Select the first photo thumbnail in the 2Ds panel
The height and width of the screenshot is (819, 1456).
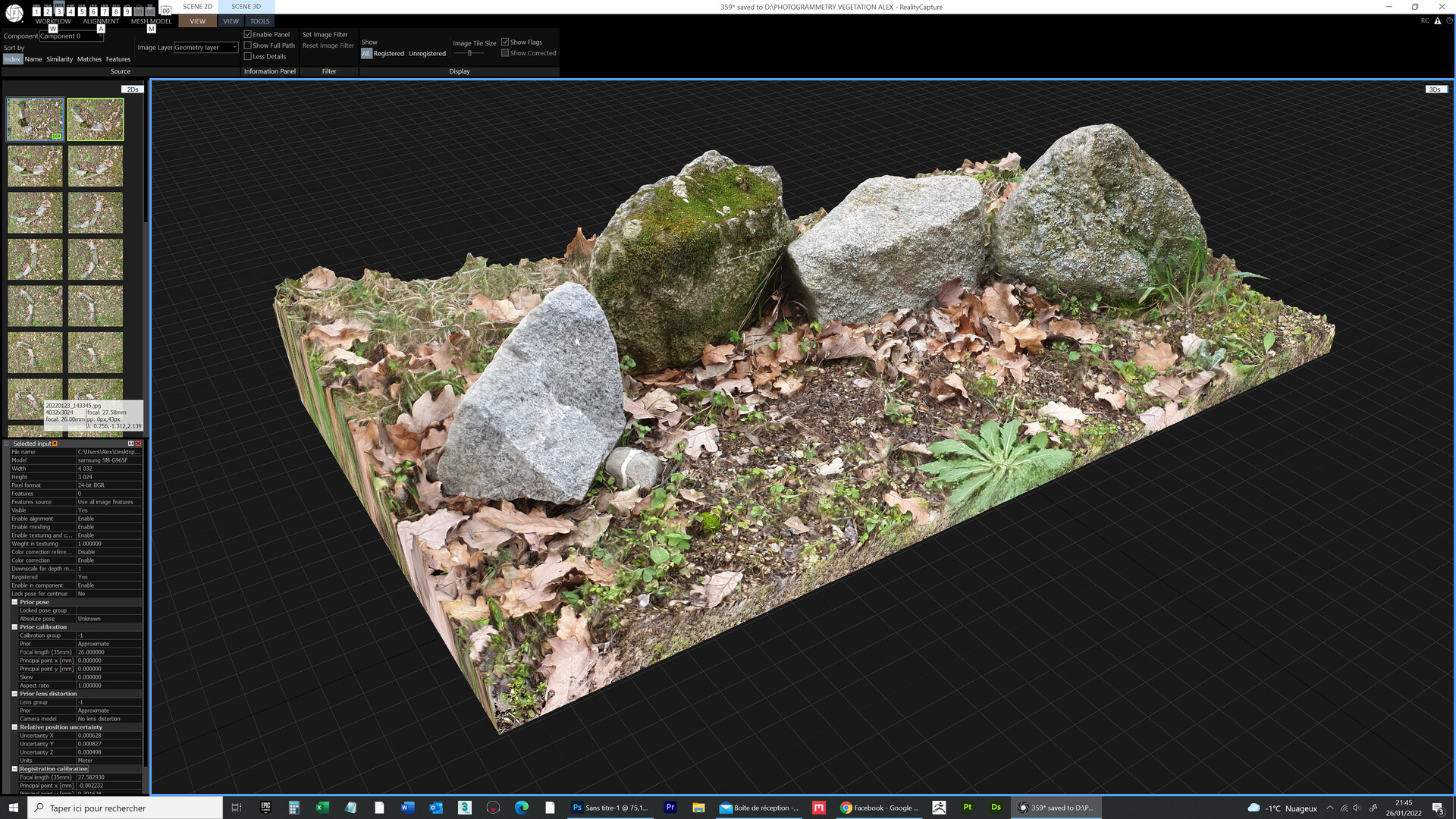(35, 118)
